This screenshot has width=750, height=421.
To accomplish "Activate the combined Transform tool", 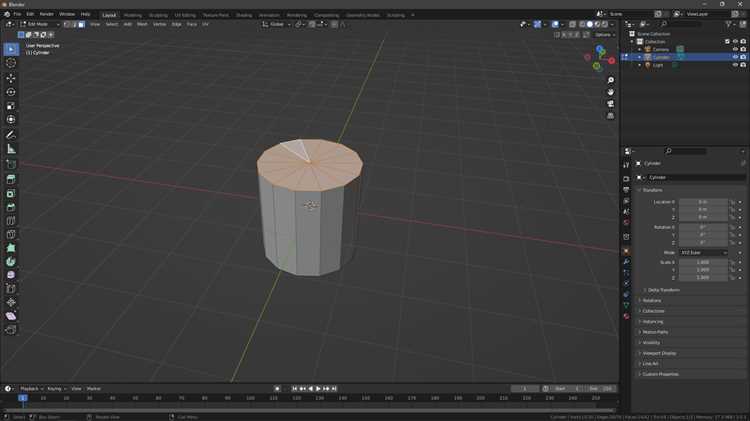I will click(11, 119).
